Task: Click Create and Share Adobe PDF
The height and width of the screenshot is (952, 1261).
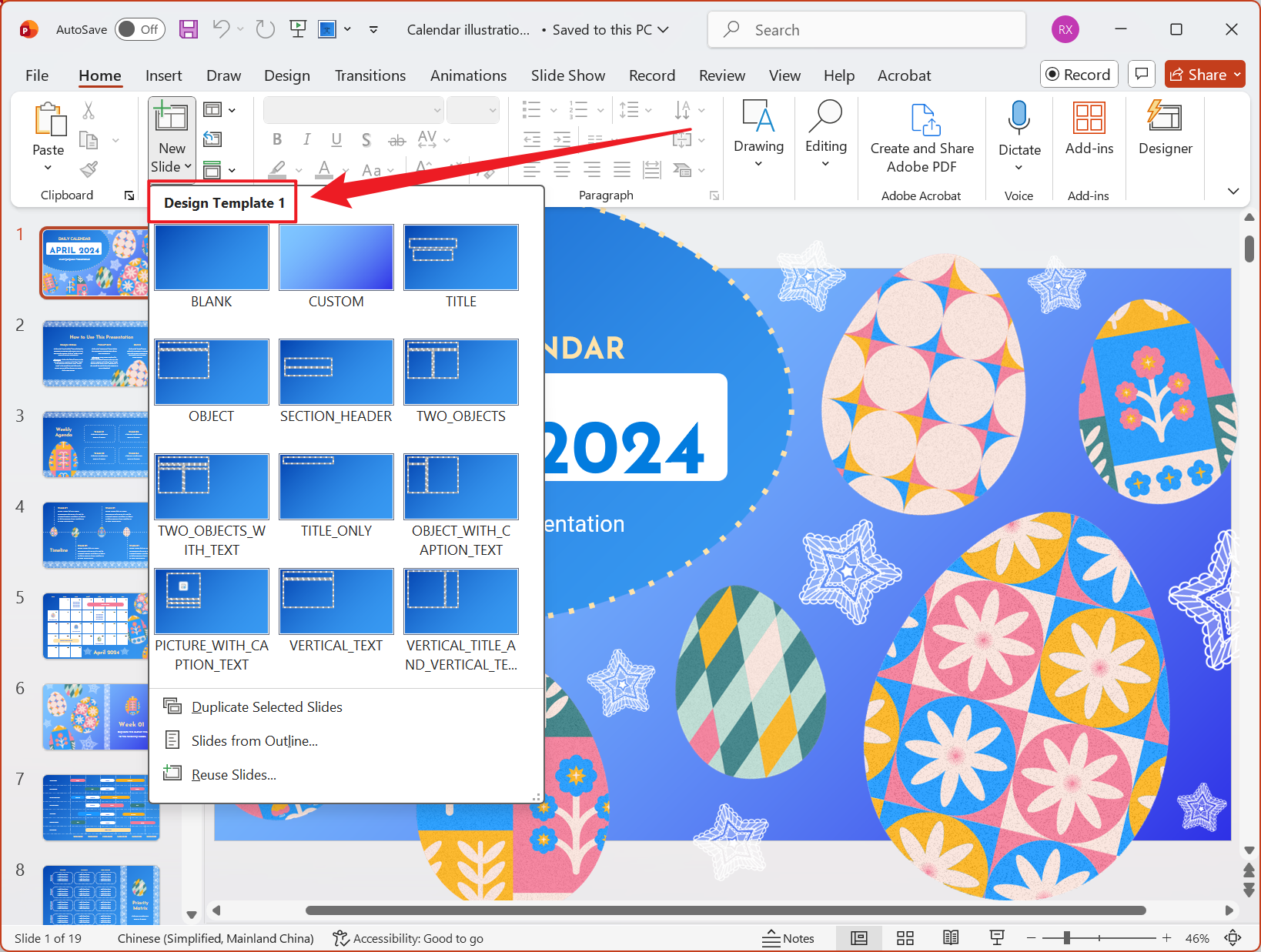Action: (x=921, y=139)
